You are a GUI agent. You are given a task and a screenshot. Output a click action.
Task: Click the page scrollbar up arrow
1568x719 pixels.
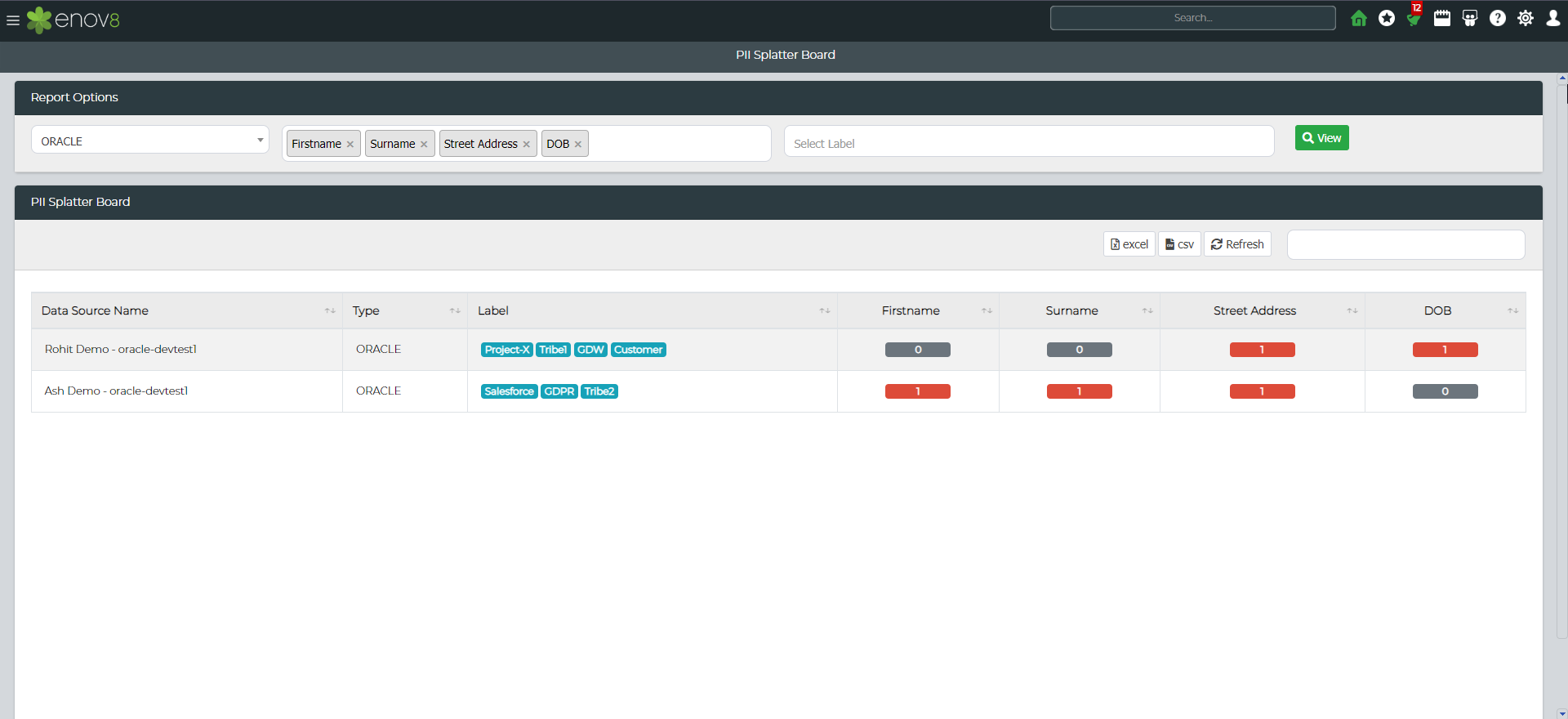(x=1562, y=79)
